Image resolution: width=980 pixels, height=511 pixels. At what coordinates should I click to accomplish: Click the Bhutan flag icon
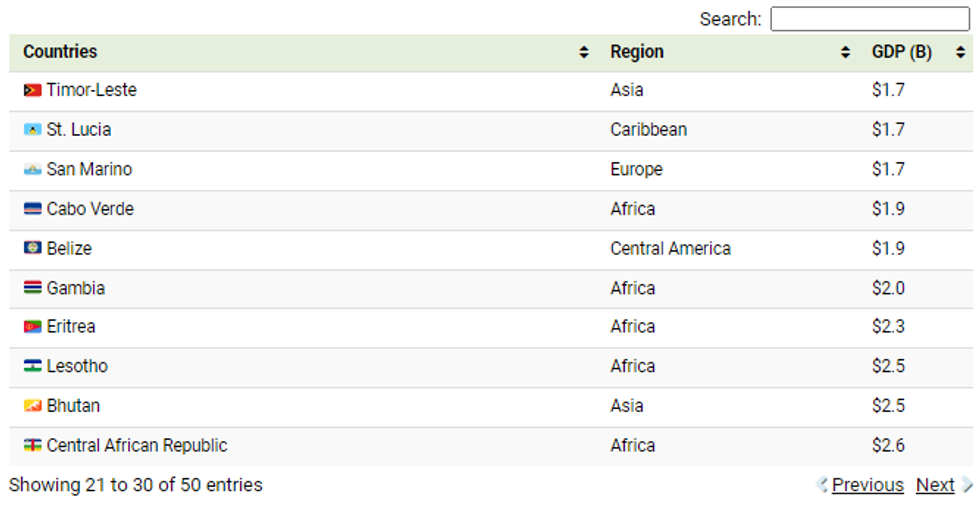point(32,406)
